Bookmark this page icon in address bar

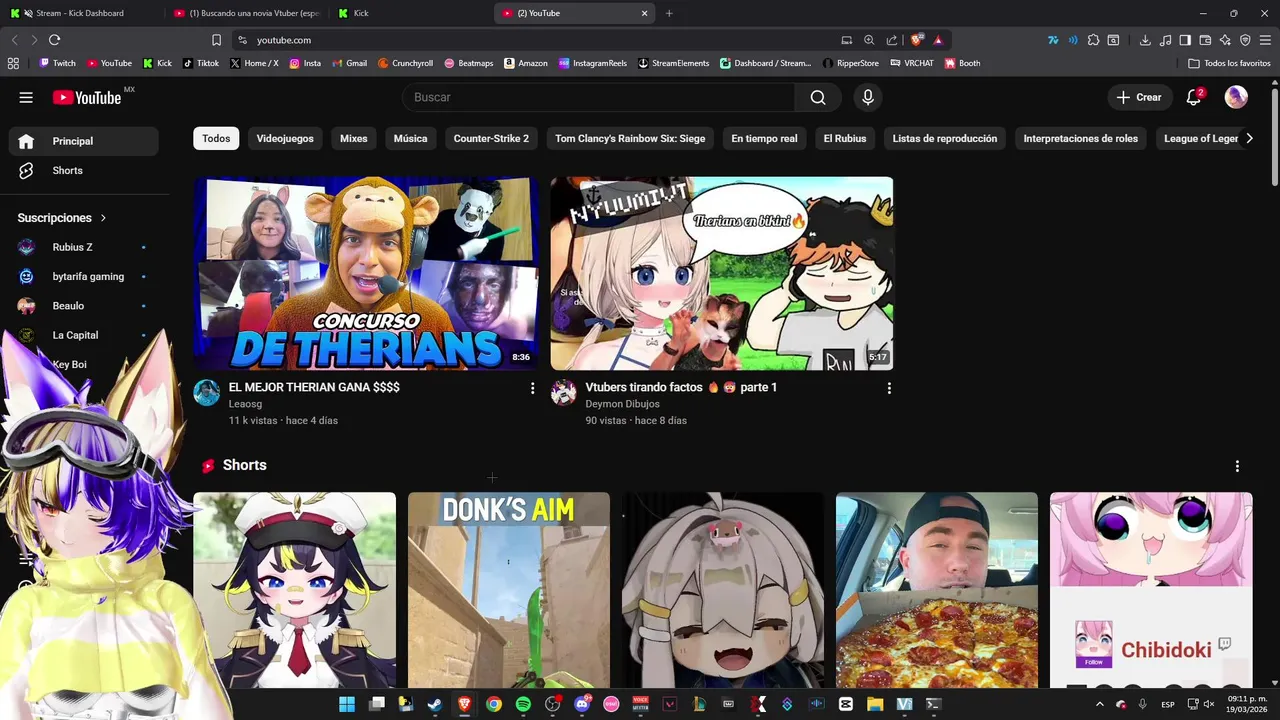pyautogui.click(x=216, y=40)
